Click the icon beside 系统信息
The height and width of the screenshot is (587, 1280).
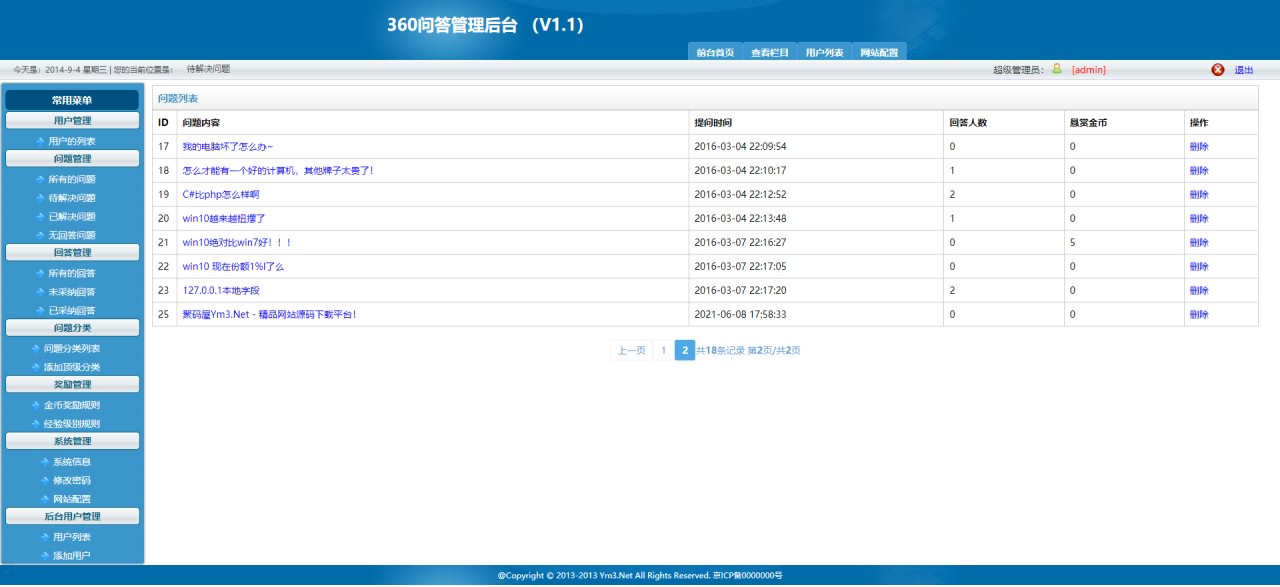coord(43,462)
